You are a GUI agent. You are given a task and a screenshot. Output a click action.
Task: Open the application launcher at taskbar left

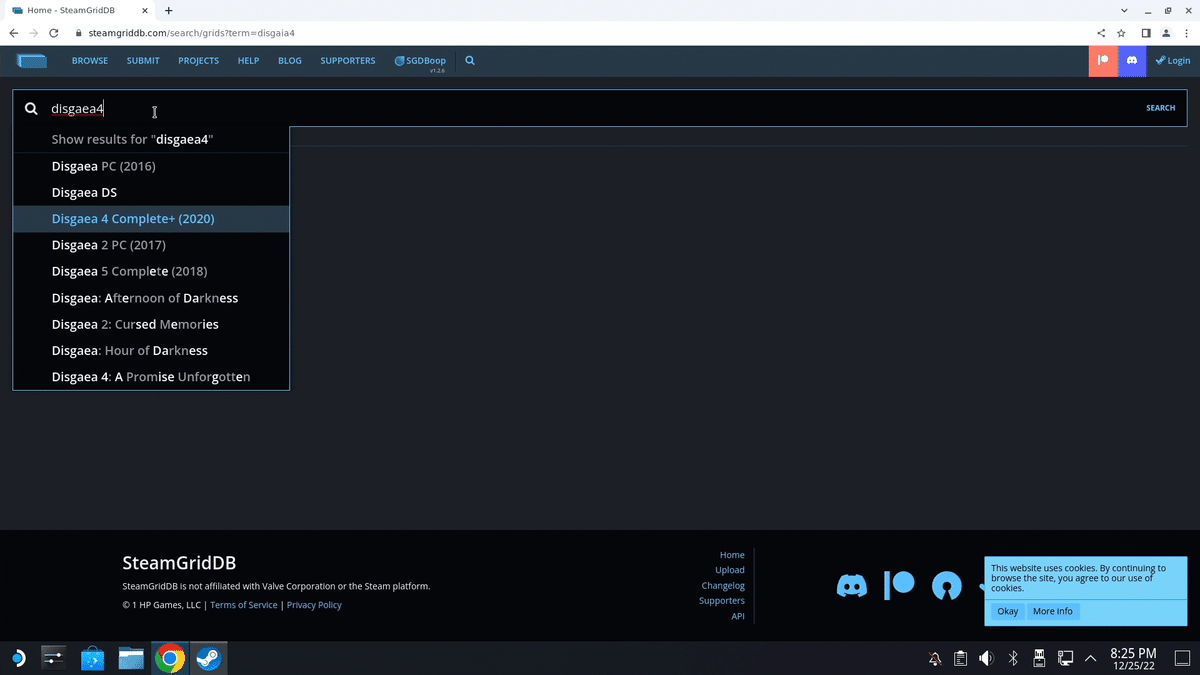point(17,658)
